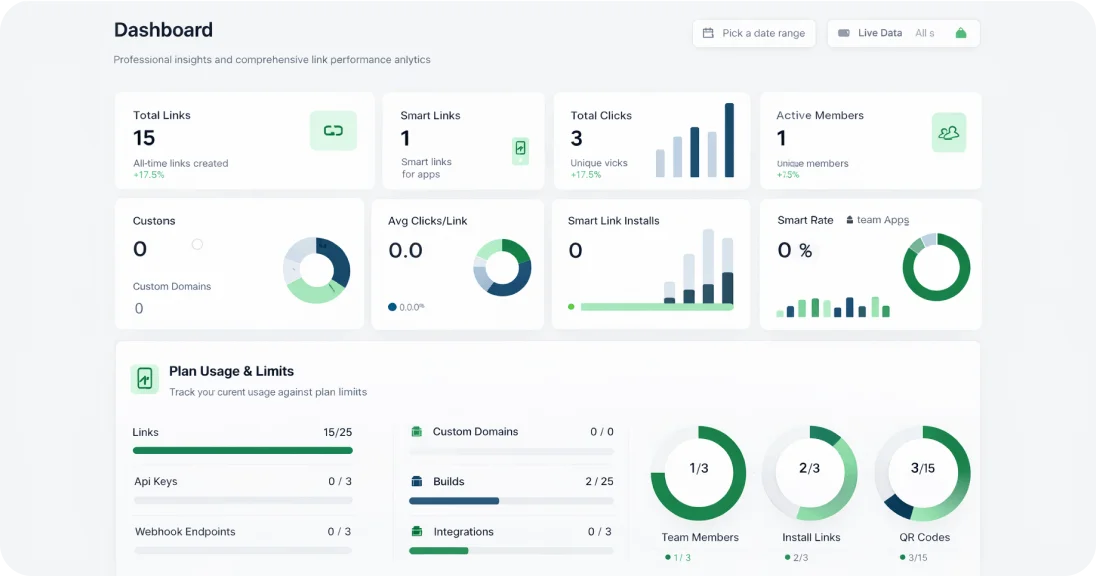Image resolution: width=1096 pixels, height=576 pixels.
Task: Select the Builds icon in plan usage
Action: (x=416, y=481)
